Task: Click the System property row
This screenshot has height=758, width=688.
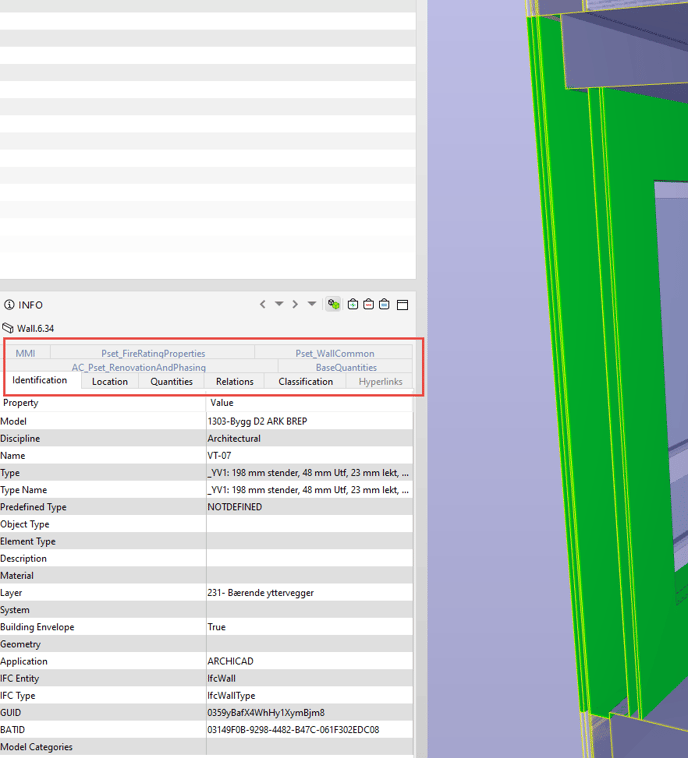Action: coord(206,610)
